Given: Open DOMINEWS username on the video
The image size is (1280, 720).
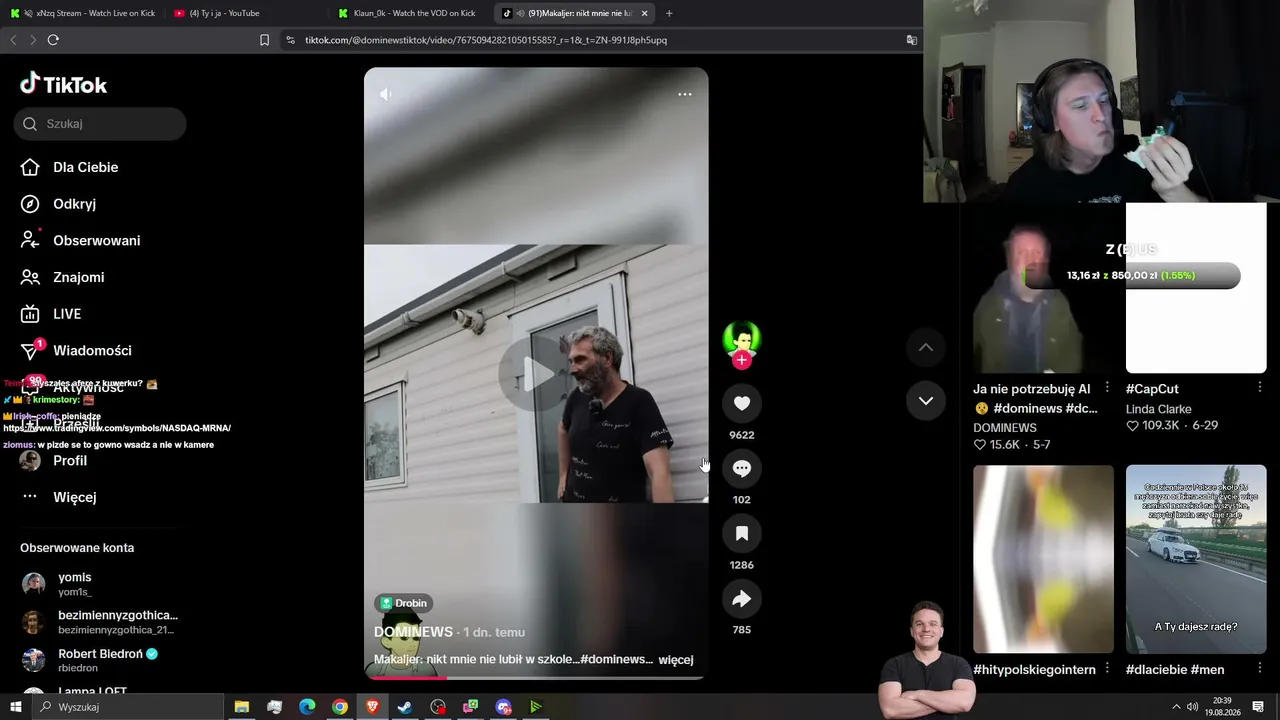Looking at the screenshot, I should click(413, 632).
